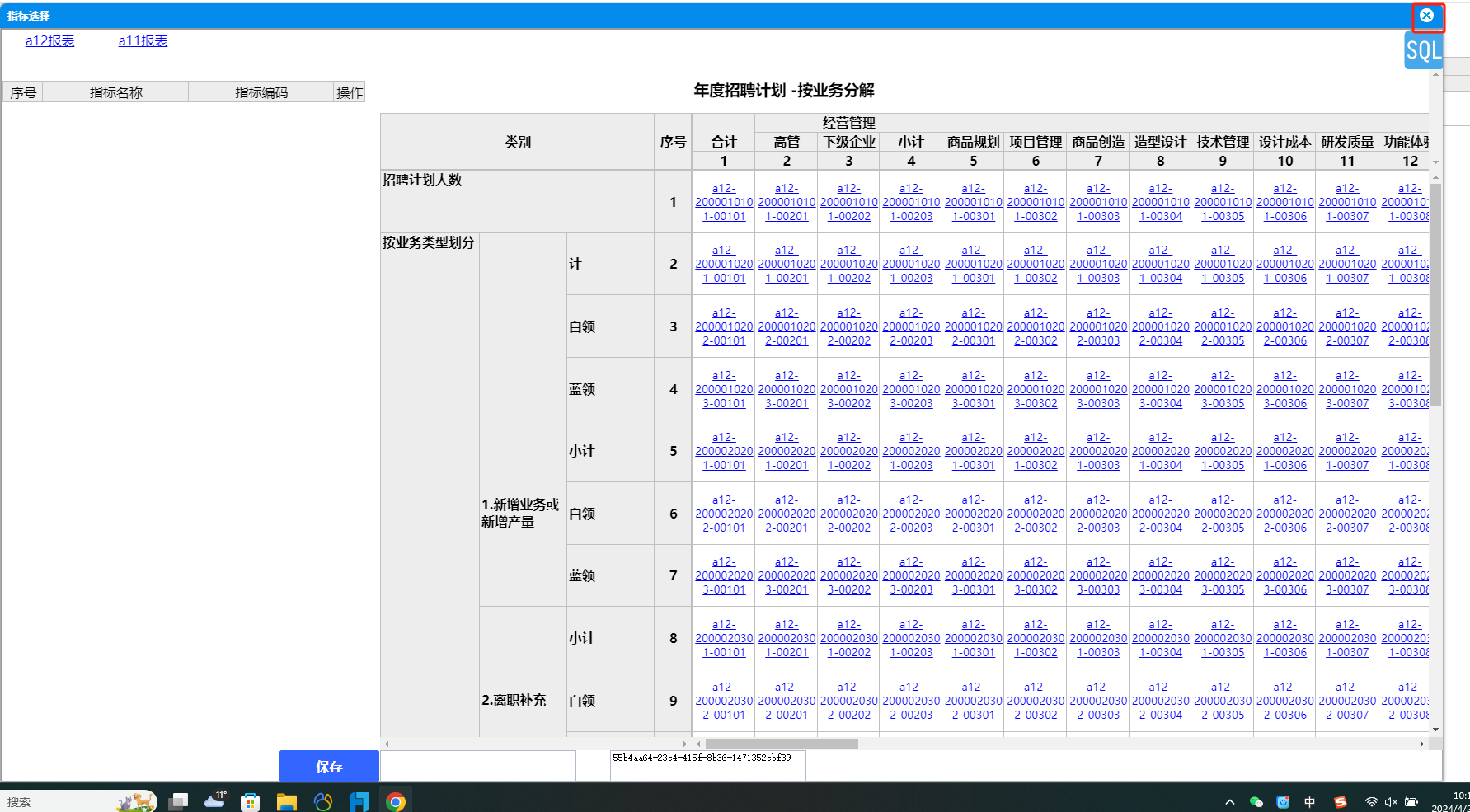Click the field containing 55b4aa64 GUID
The image size is (1470, 812).
coord(708,766)
